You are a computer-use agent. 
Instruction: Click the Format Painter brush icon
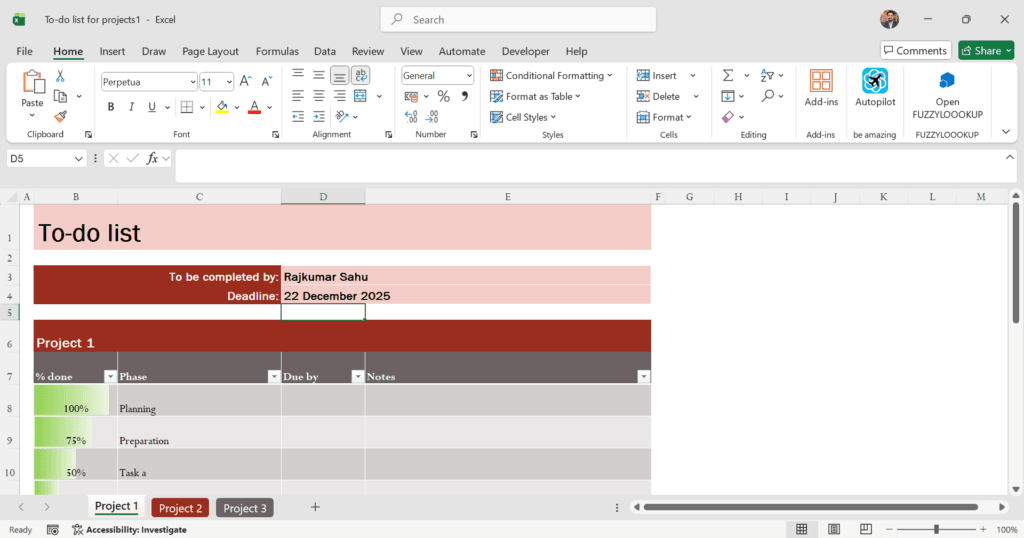coord(60,116)
